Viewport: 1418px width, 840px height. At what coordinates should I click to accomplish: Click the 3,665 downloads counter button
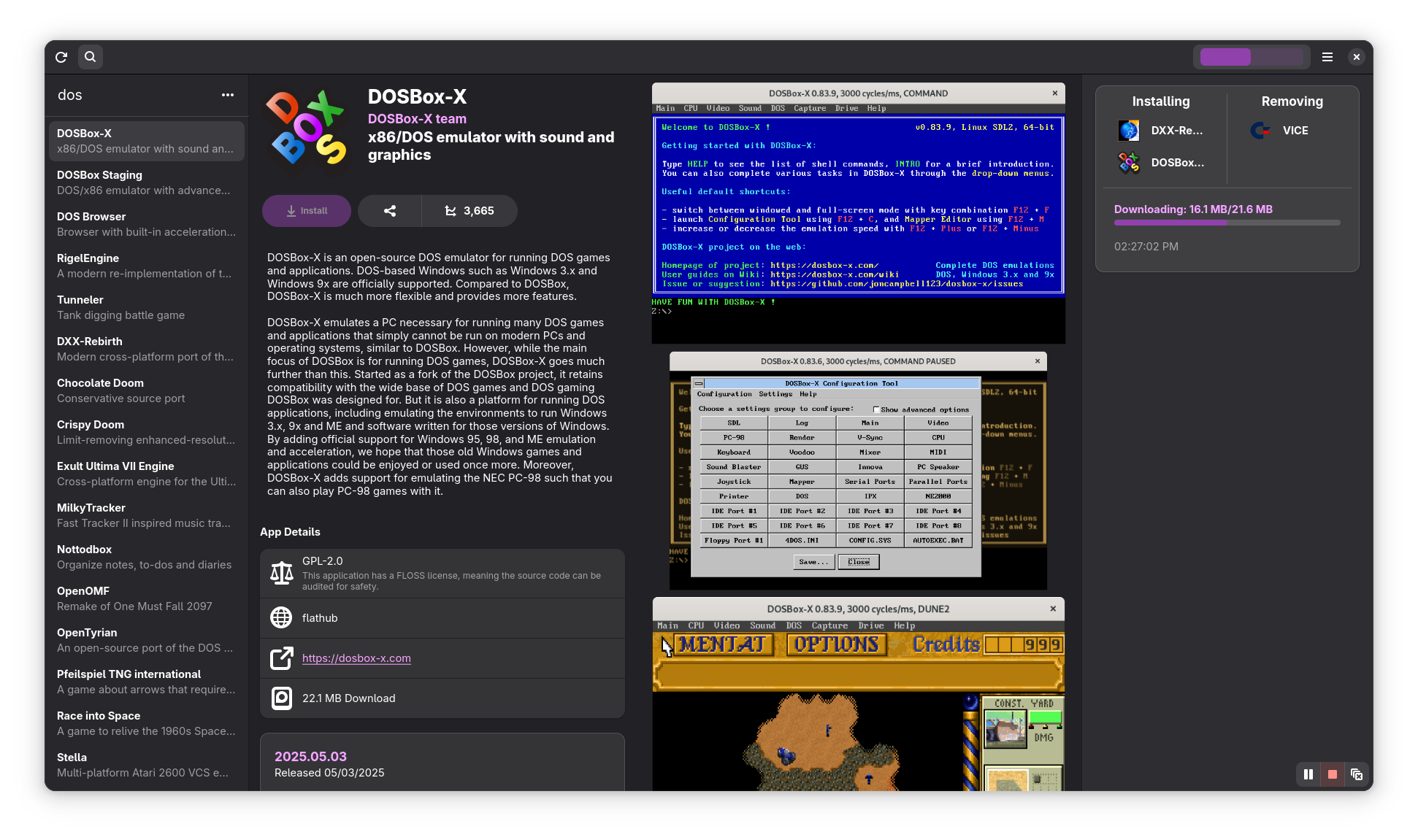(470, 211)
